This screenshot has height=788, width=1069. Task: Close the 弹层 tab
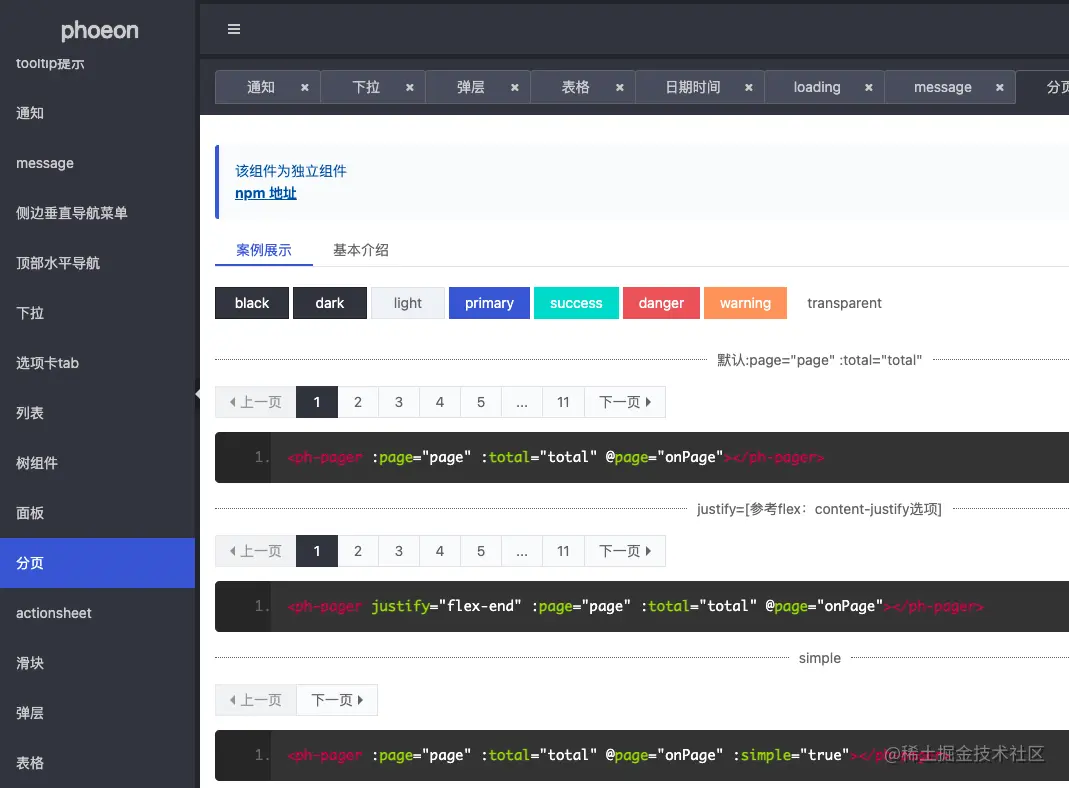(x=515, y=87)
